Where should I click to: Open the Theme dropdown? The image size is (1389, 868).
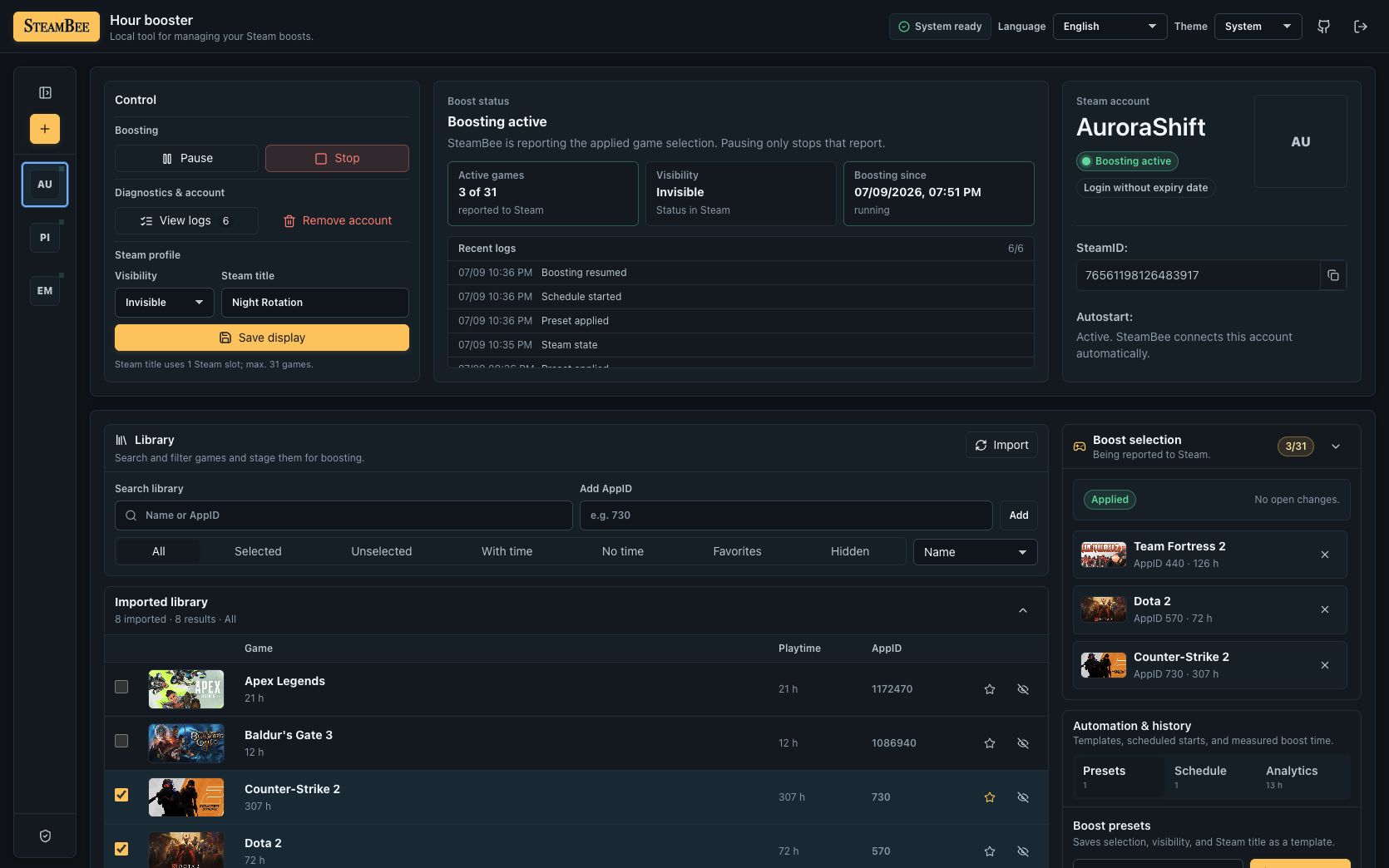[1258, 27]
